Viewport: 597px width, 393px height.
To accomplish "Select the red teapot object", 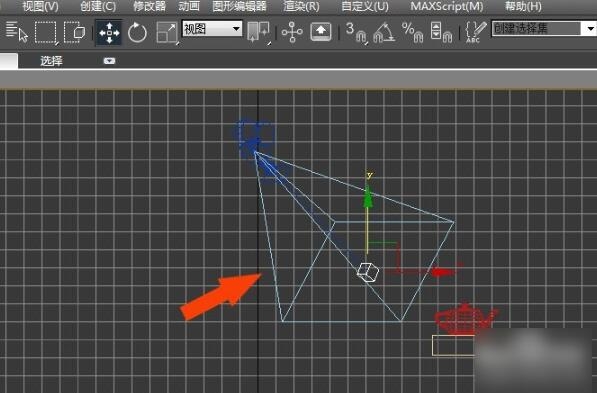I will click(465, 319).
